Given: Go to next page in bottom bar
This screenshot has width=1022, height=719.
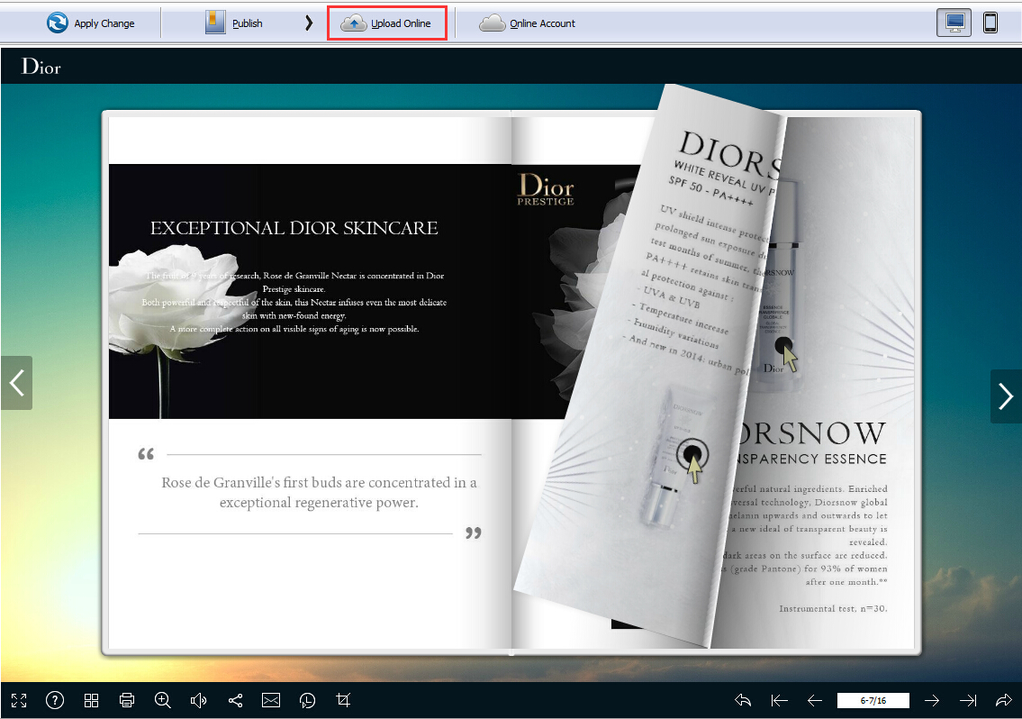Looking at the screenshot, I should tap(932, 700).
